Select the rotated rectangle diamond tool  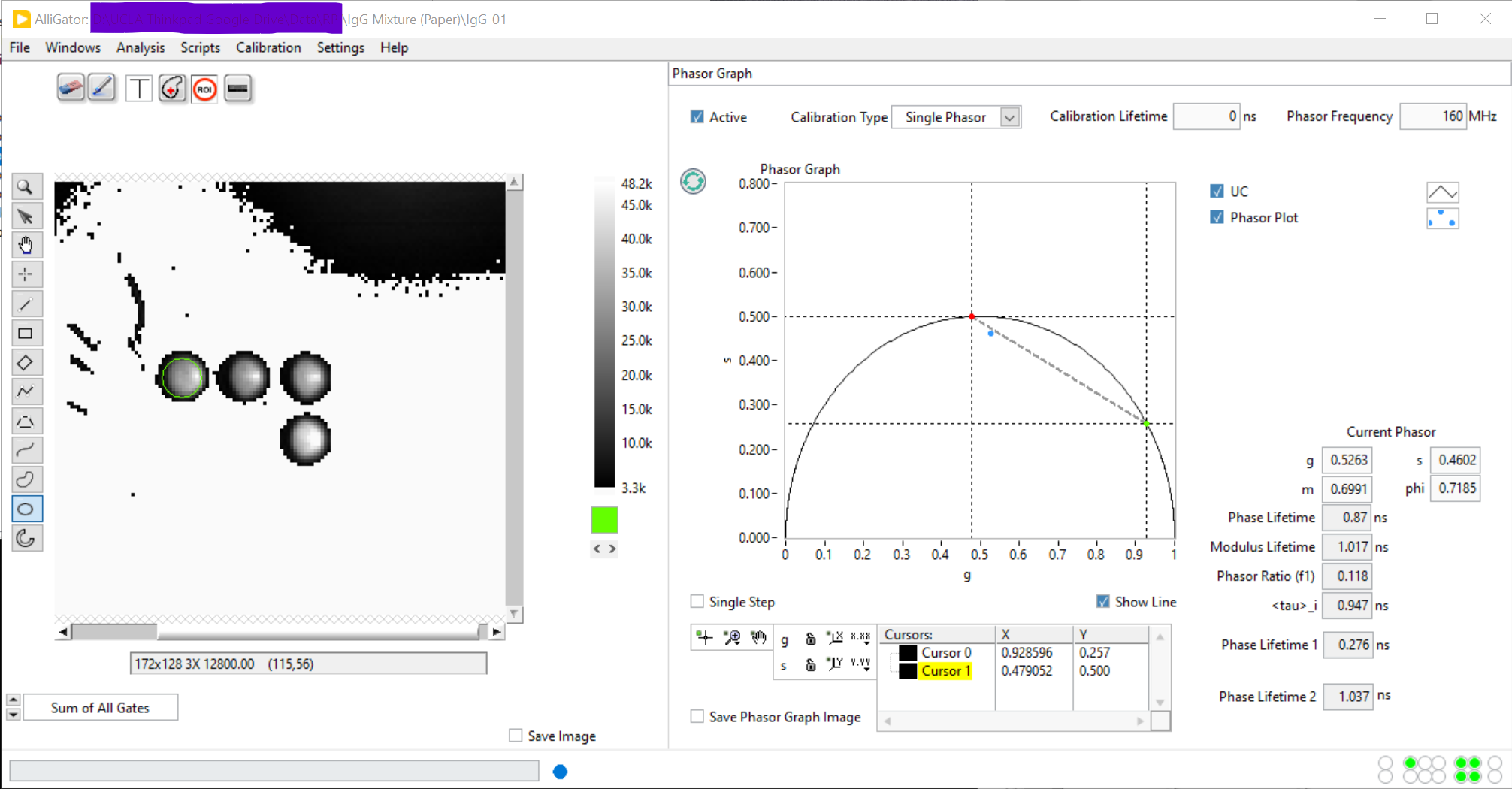[26, 363]
